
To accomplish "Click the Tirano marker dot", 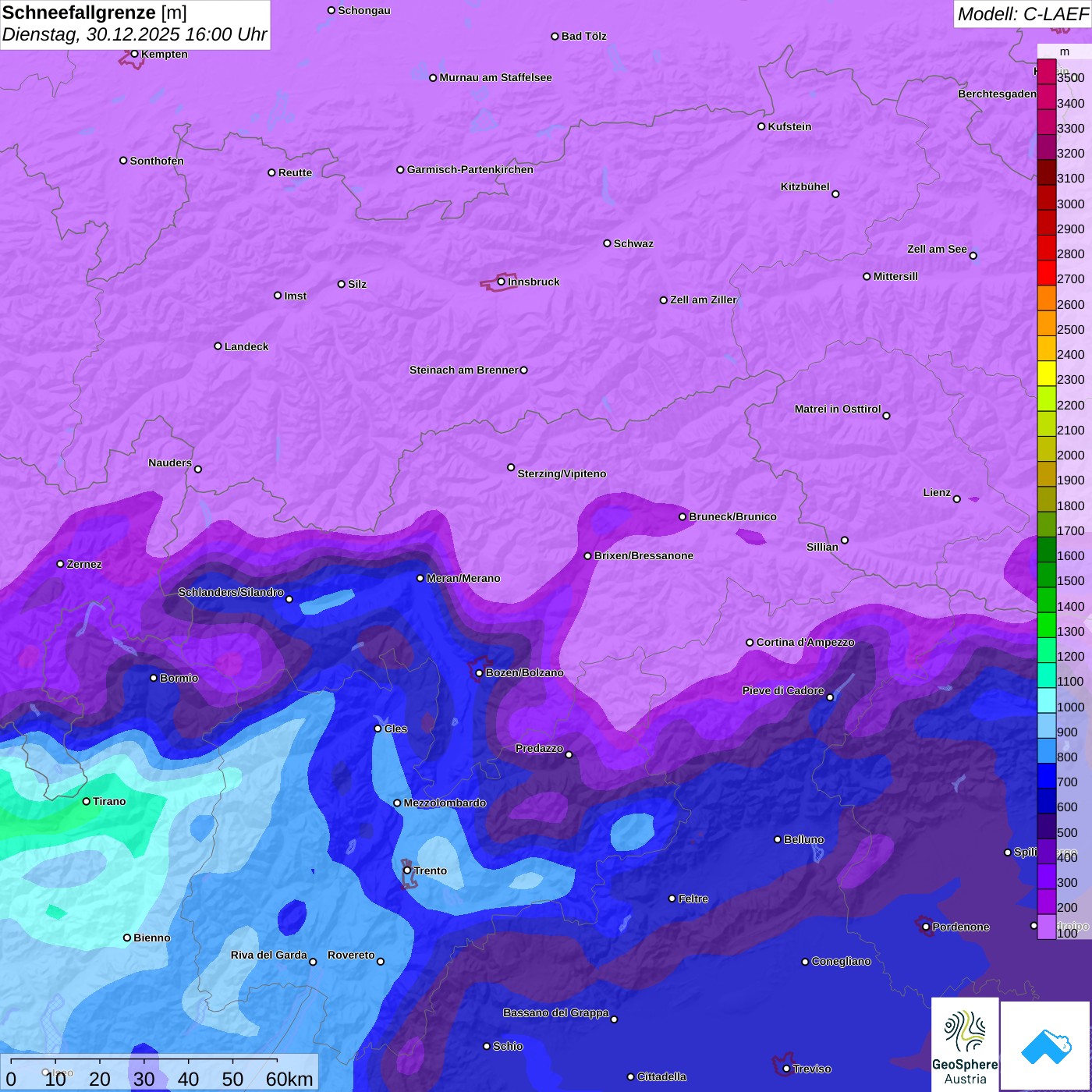I will 87,801.
